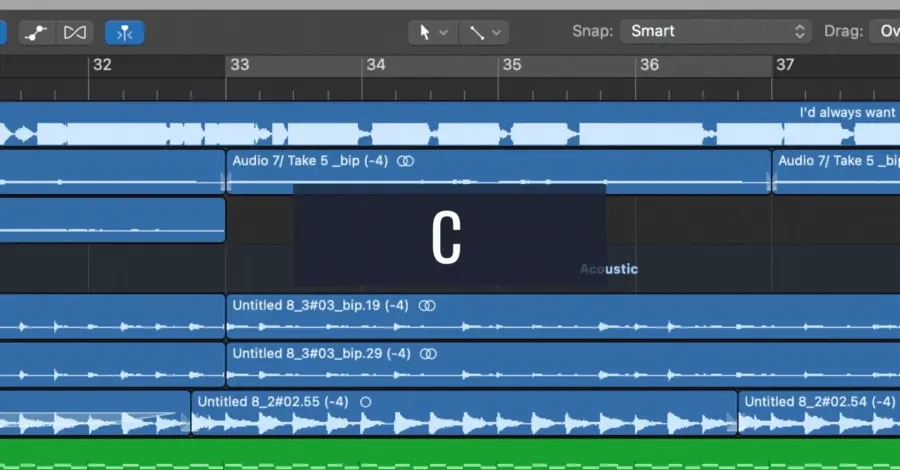Toggle the automation curve tool button
Screen dimensions: 900x470
(x=36, y=33)
